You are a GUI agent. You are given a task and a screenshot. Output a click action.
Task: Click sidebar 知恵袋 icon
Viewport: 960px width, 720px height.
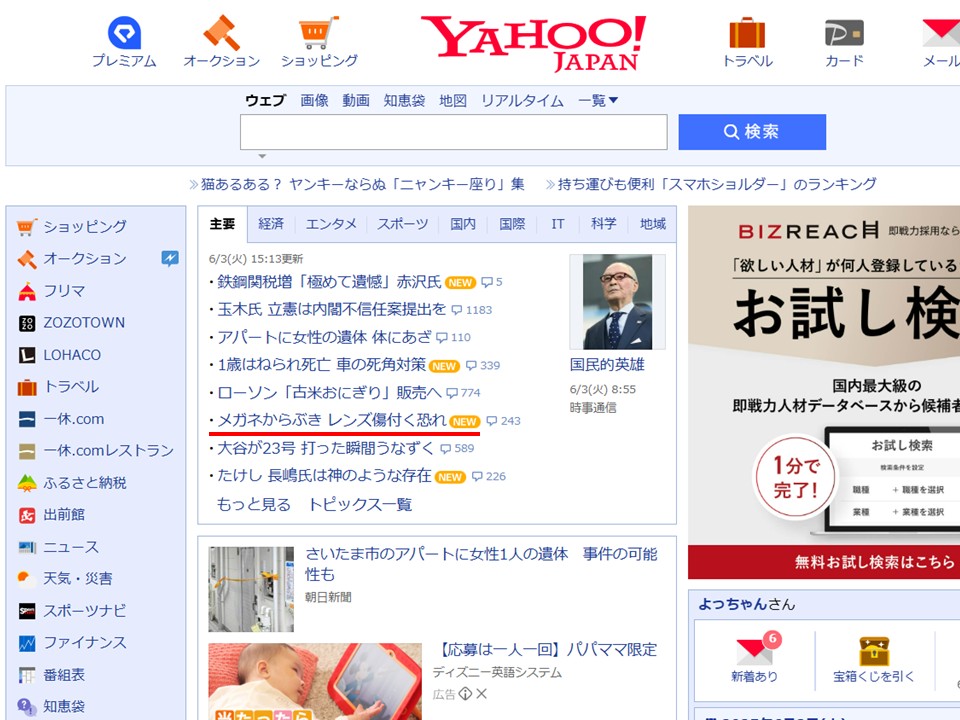27,707
